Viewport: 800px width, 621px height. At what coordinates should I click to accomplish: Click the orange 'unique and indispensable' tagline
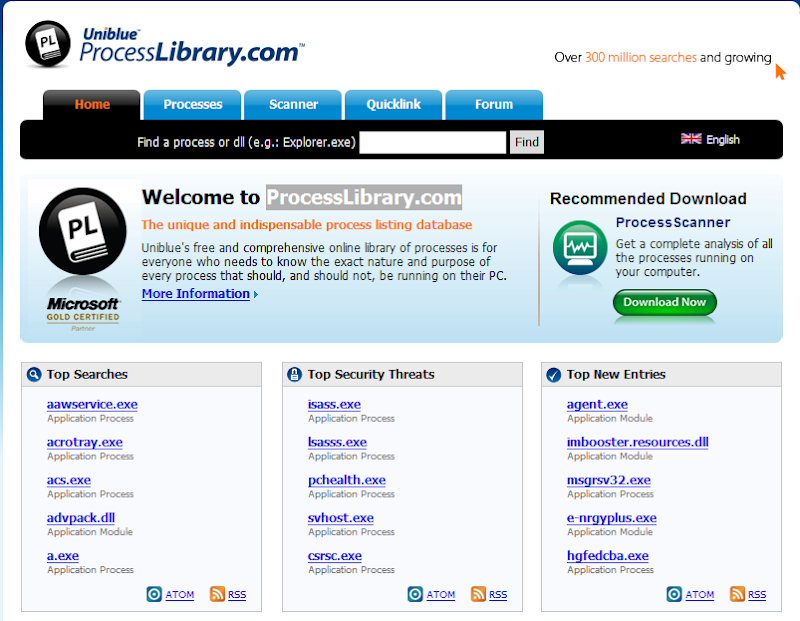[307, 225]
